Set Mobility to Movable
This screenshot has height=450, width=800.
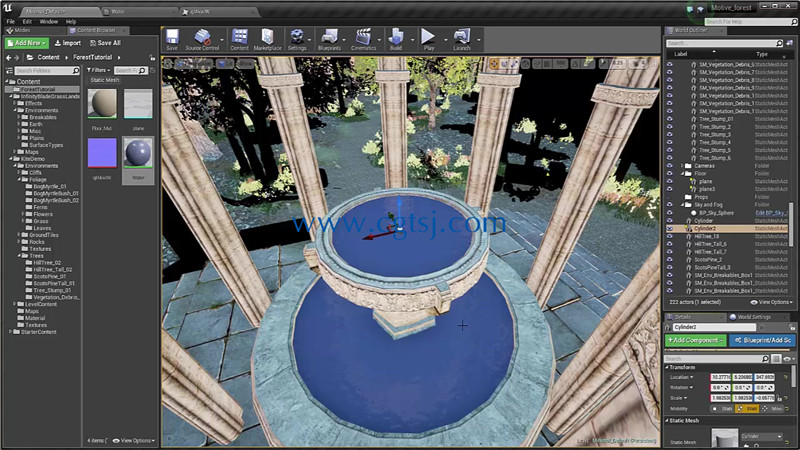point(772,409)
